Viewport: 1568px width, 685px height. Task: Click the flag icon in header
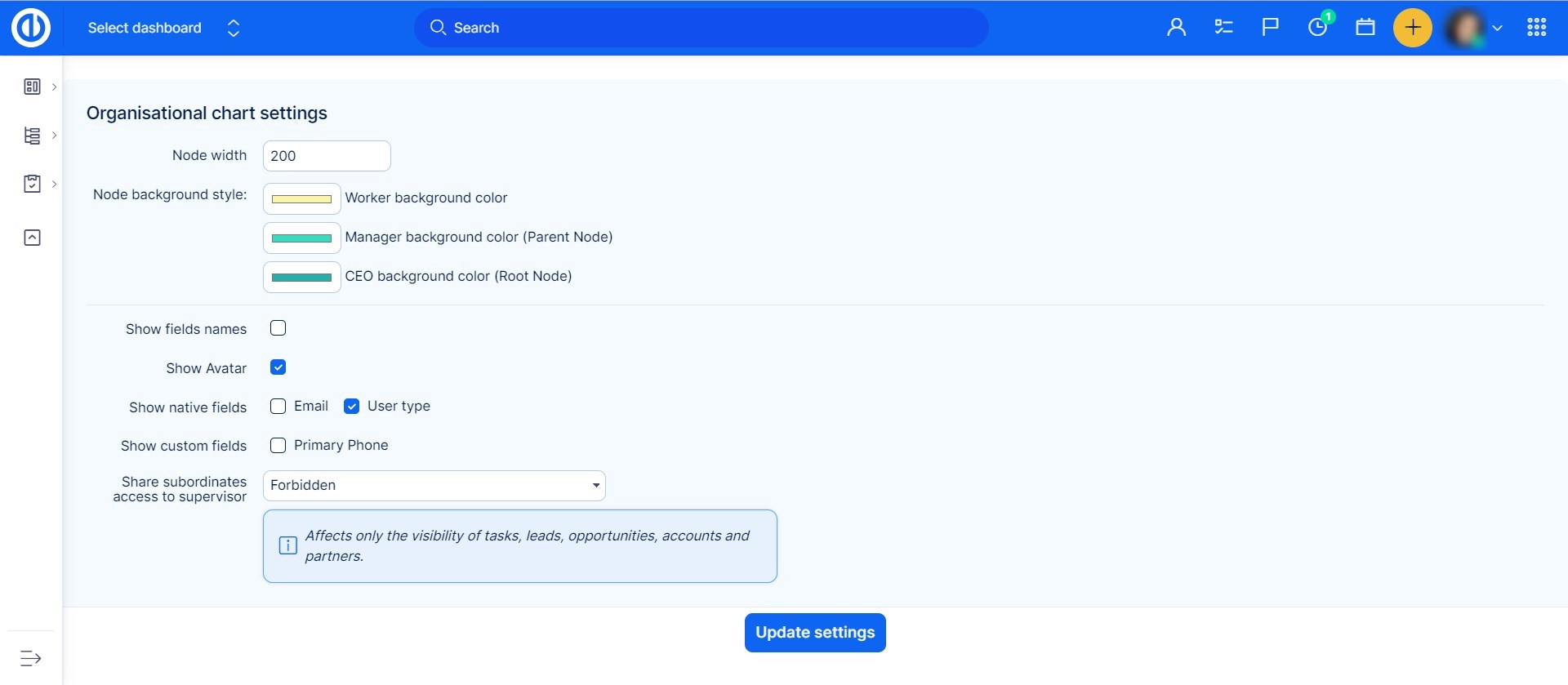coord(1270,28)
